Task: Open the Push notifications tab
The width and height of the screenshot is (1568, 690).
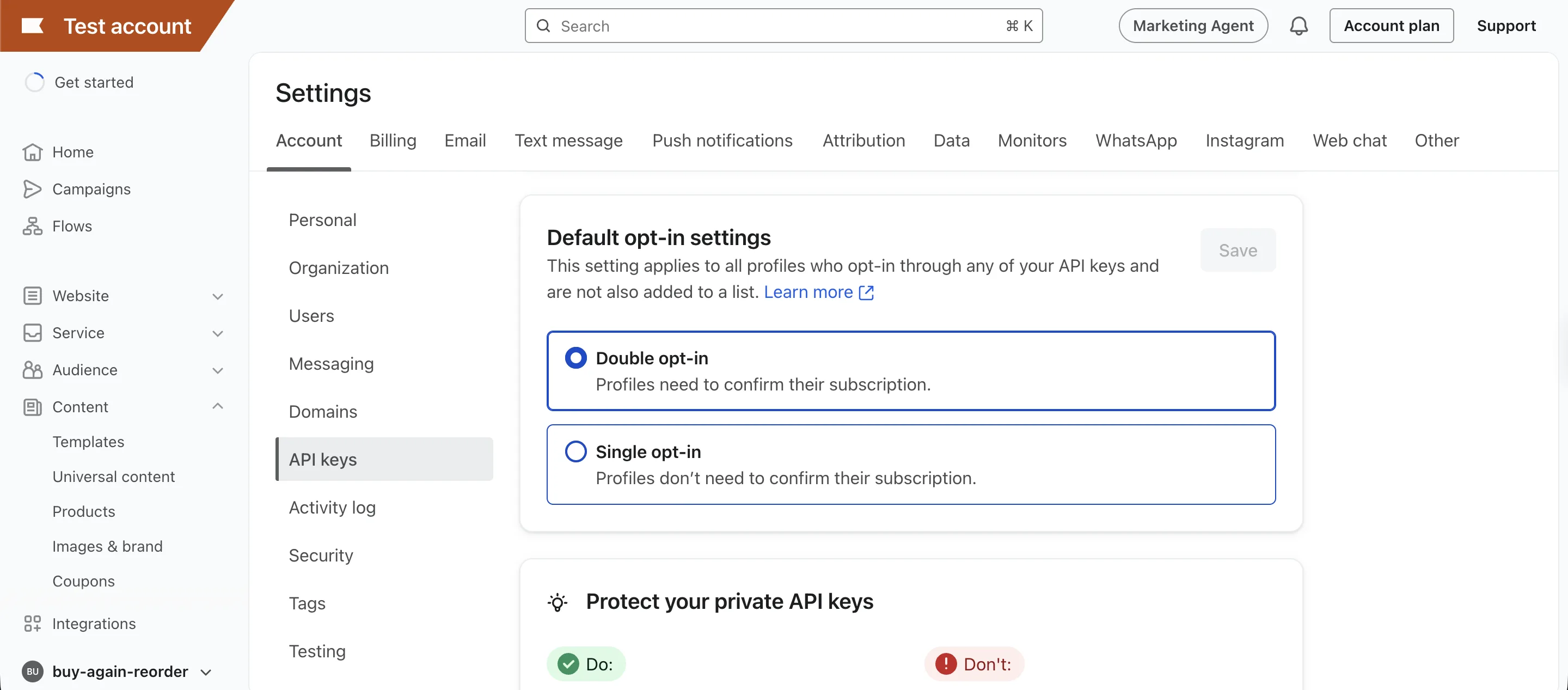Action: [x=722, y=141]
